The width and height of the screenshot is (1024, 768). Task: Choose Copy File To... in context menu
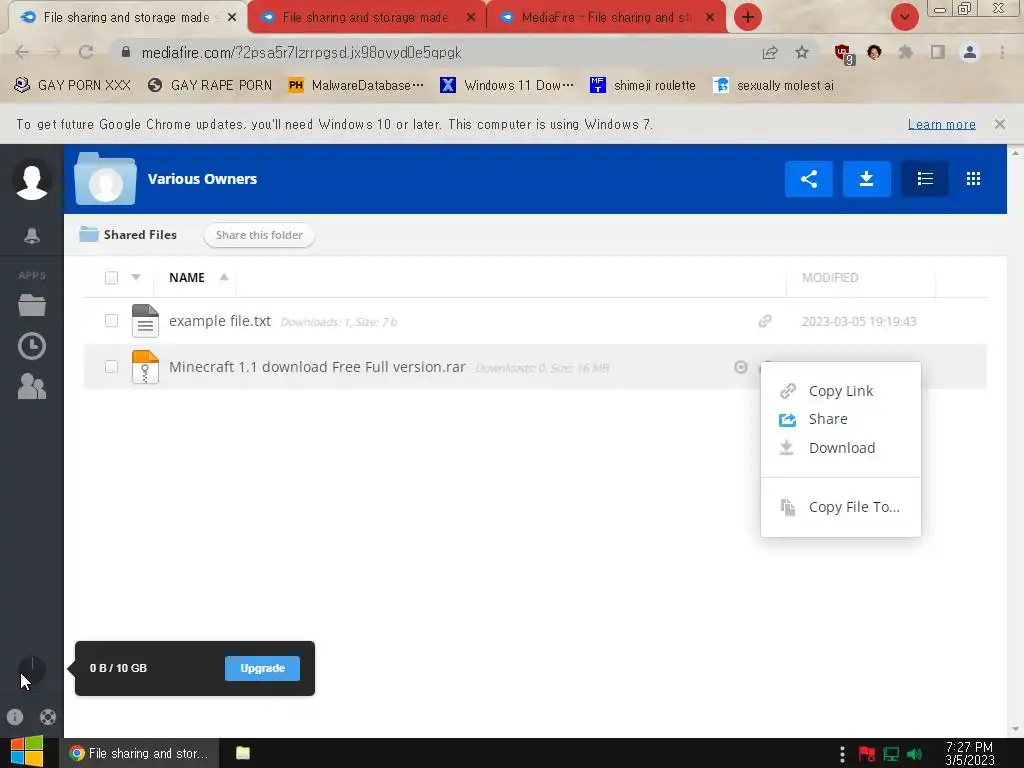pyautogui.click(x=840, y=507)
